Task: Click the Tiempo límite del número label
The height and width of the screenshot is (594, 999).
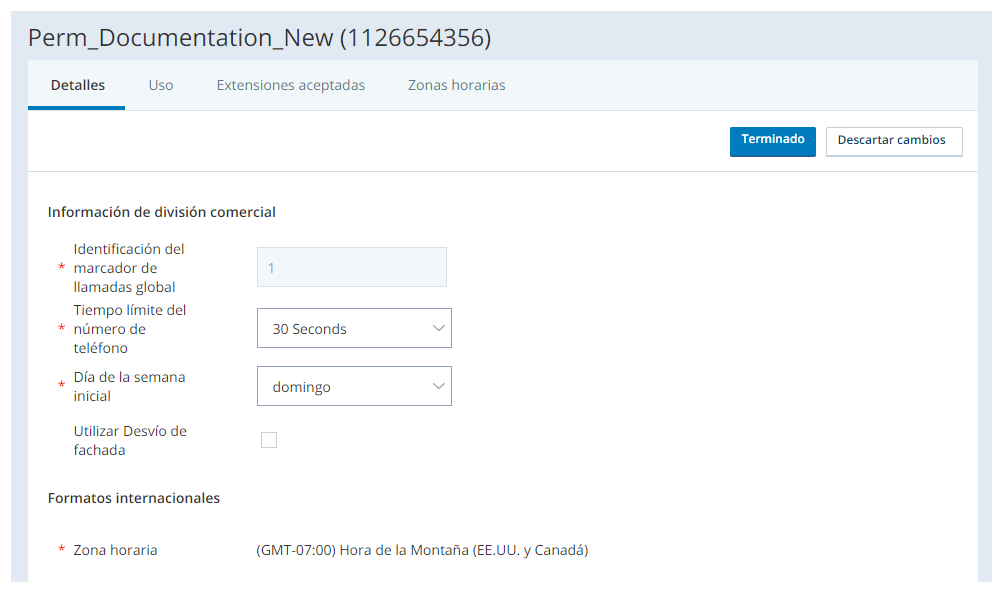Action: tap(130, 329)
